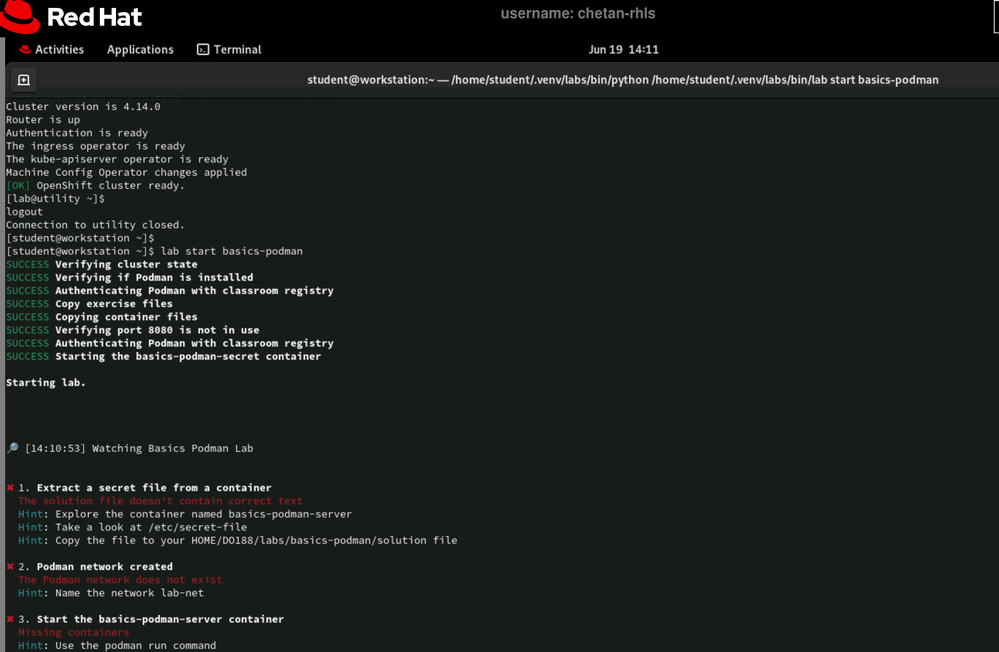Image resolution: width=999 pixels, height=652 pixels.
Task: Click the magnifier icon beside Watching Basics Podman Lab
Action: point(12,449)
